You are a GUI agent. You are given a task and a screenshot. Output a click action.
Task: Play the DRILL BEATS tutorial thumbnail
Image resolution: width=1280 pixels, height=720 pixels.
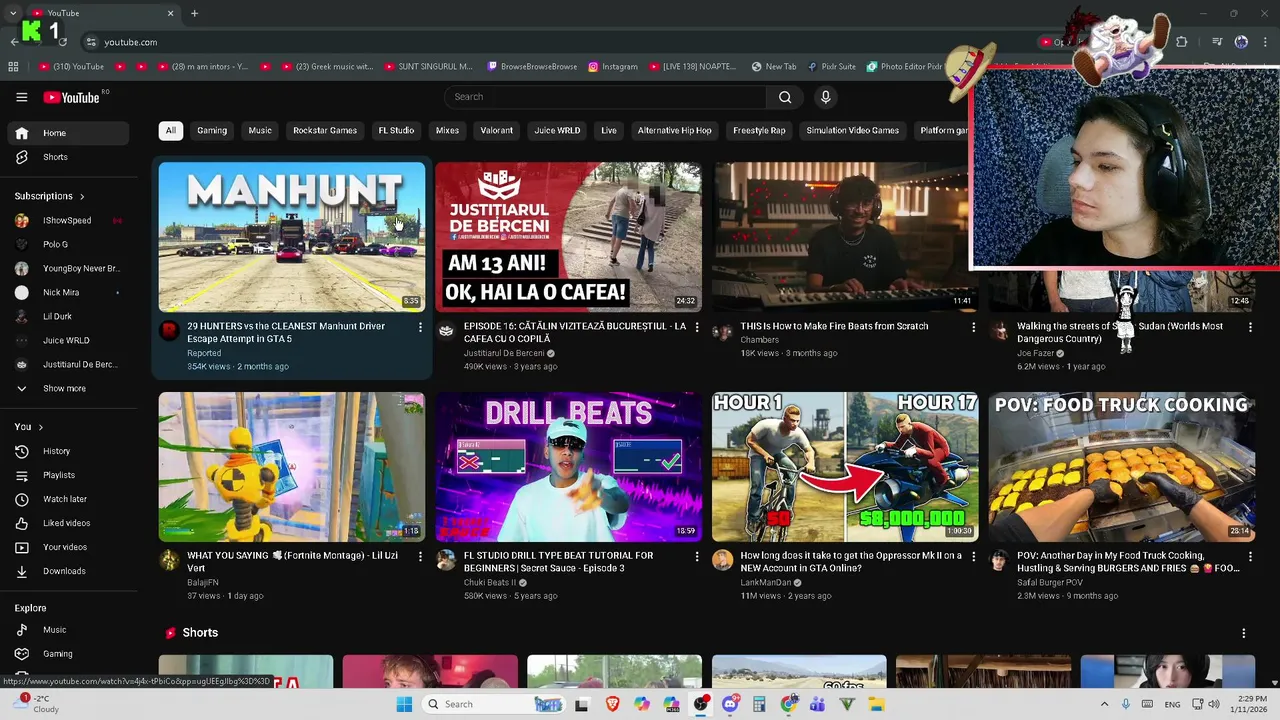[x=568, y=467]
